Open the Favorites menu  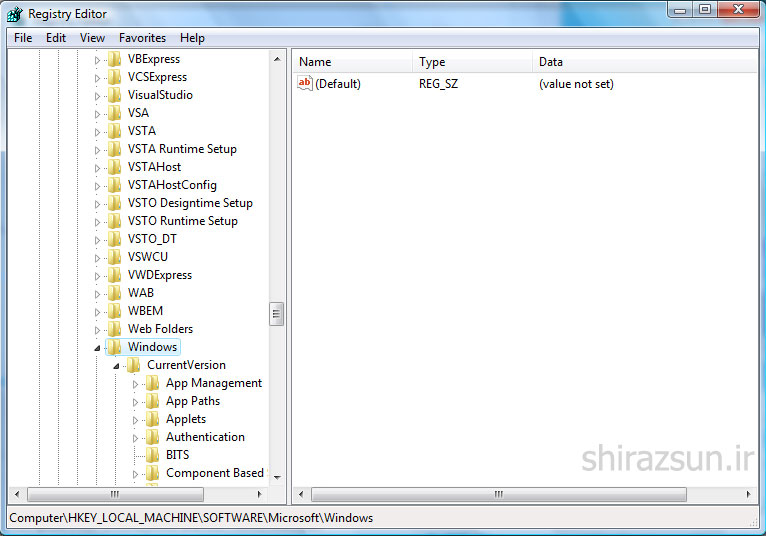142,38
